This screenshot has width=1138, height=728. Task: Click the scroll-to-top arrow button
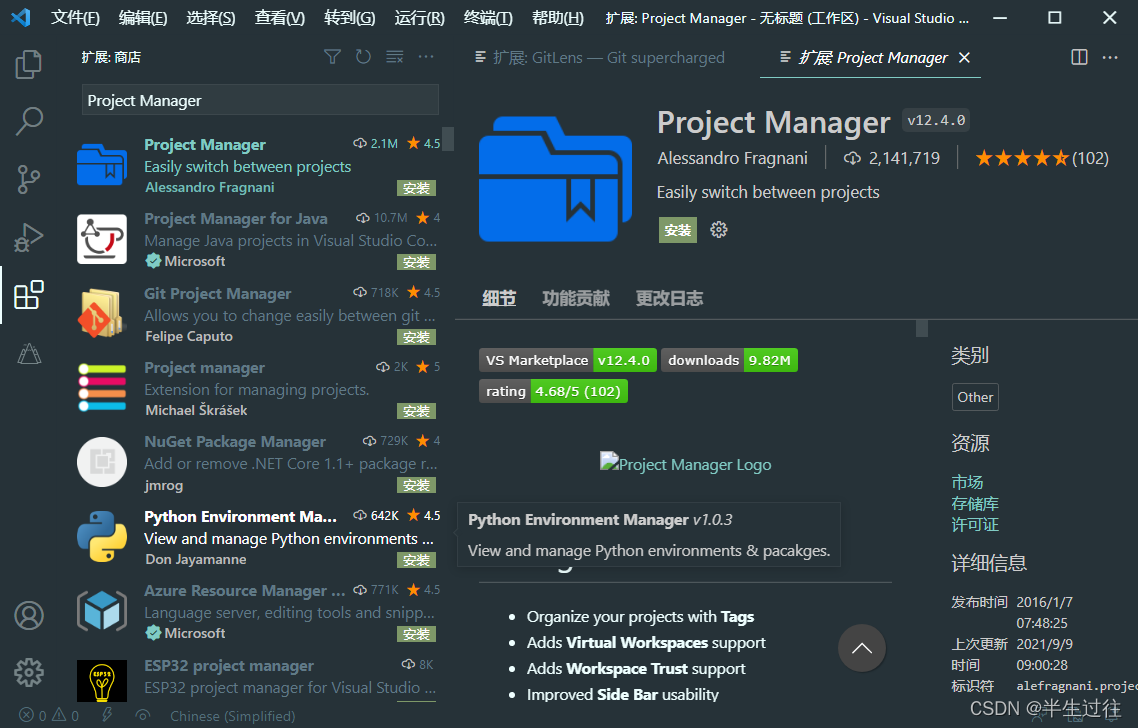[861, 648]
